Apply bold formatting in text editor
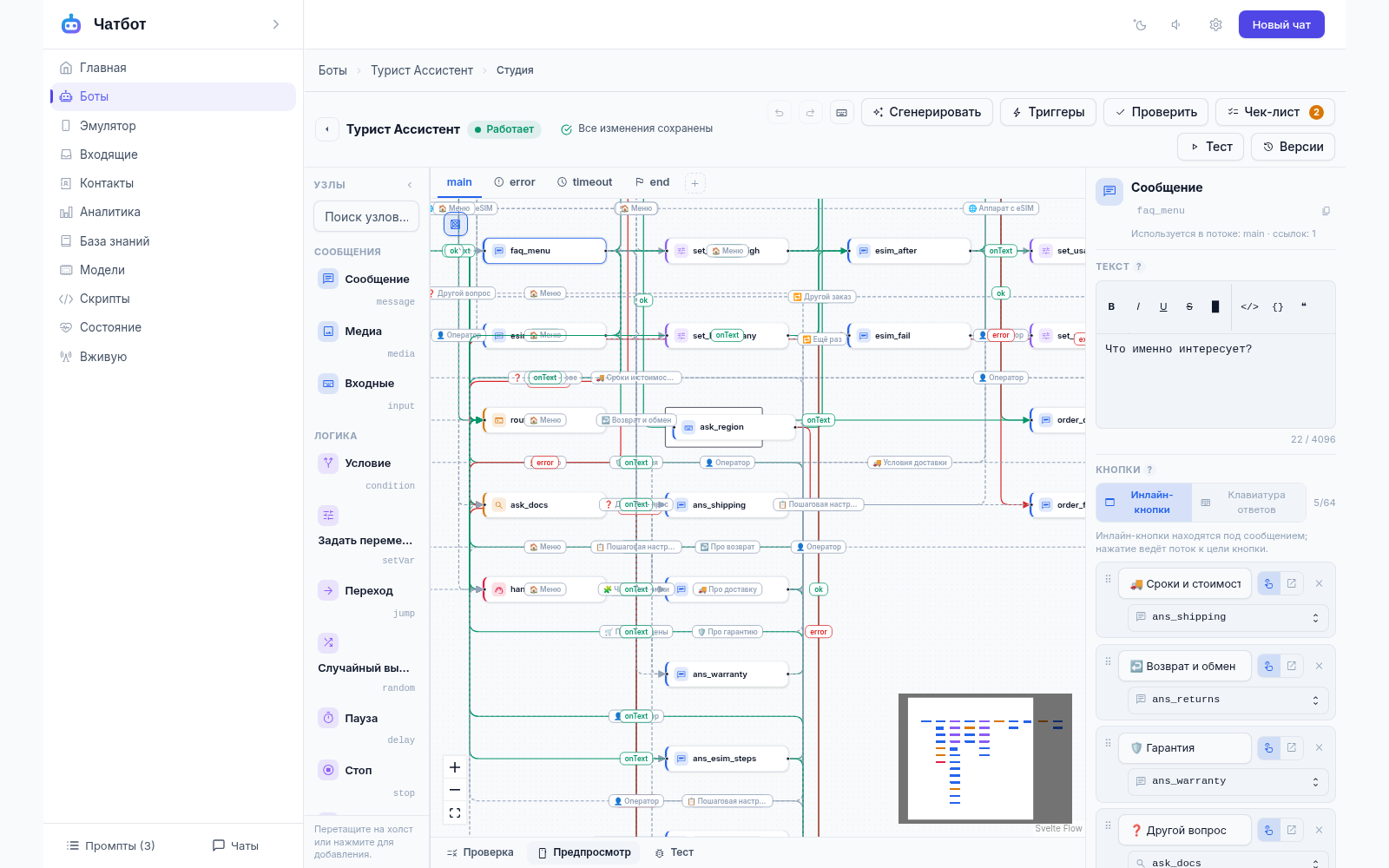 point(1111,306)
